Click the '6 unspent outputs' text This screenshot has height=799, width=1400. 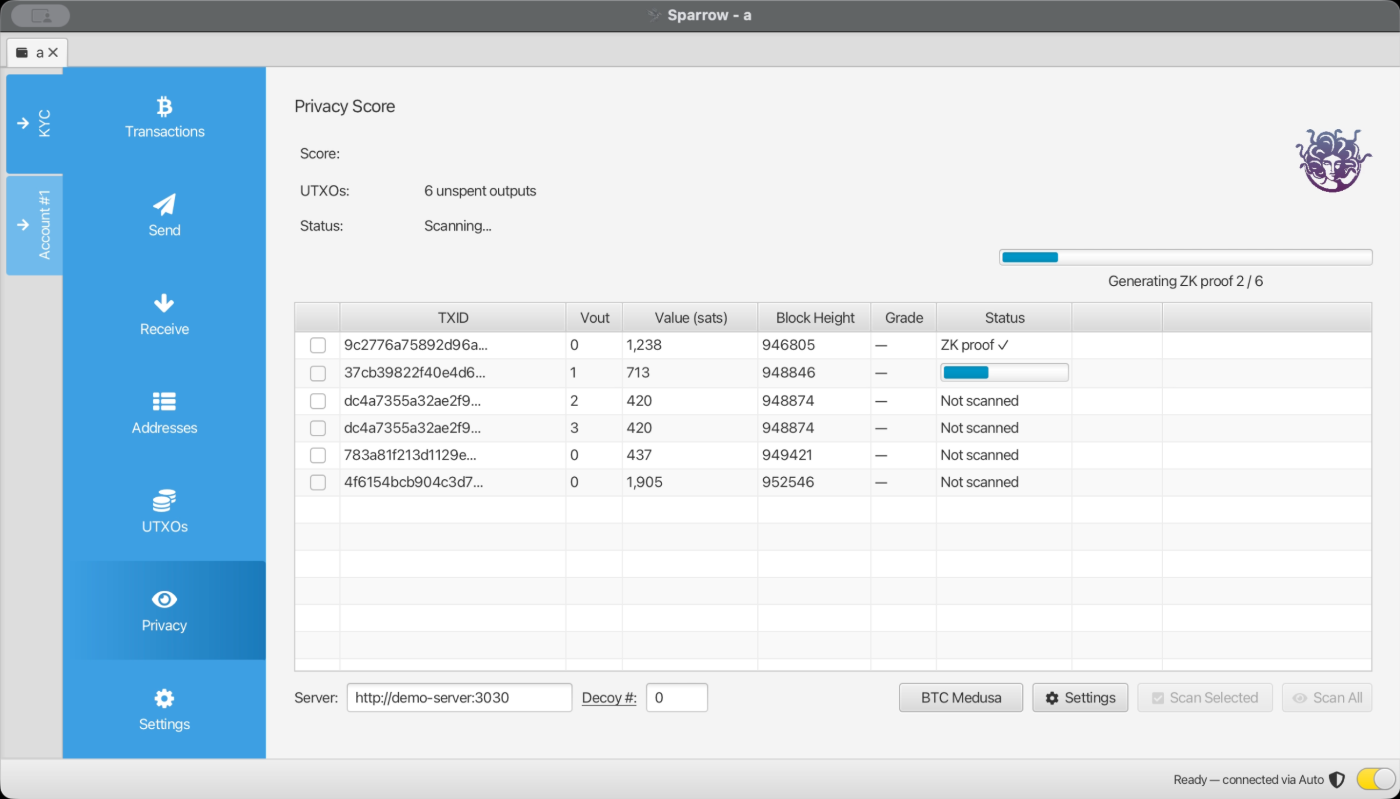coord(480,191)
